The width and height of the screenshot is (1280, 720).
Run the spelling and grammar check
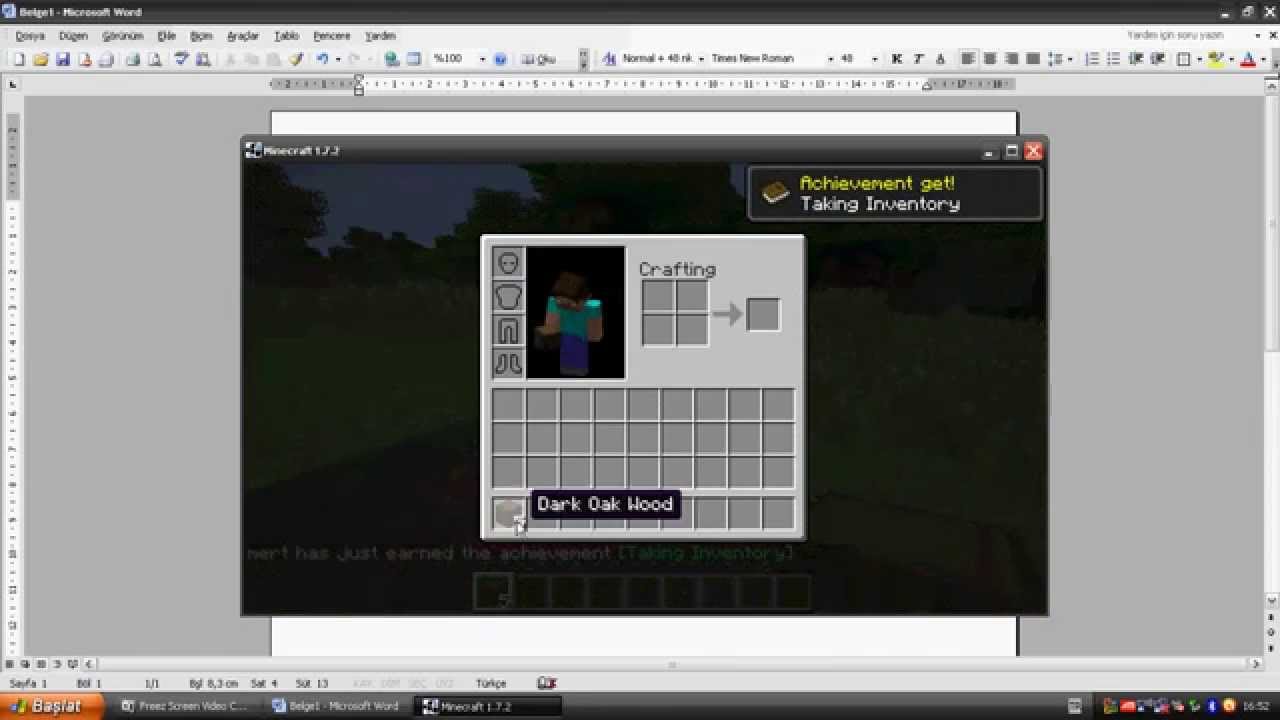(x=182, y=59)
